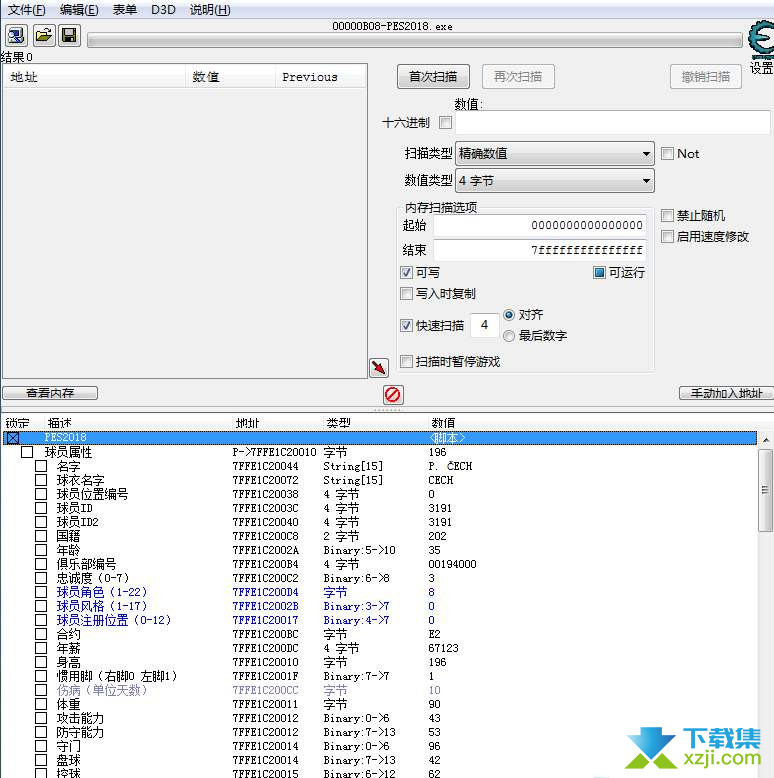Screen dimensions: 774x778
Task: Freeze the 年薪 entry checkbox
Action: [x=41, y=648]
